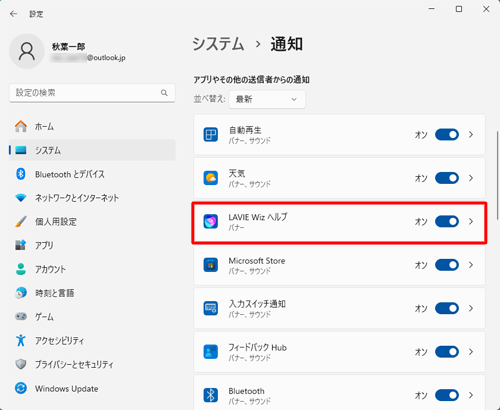Screen dimensions: 500x410
Task: Maximize the 設定 window
Action: coord(459,9)
